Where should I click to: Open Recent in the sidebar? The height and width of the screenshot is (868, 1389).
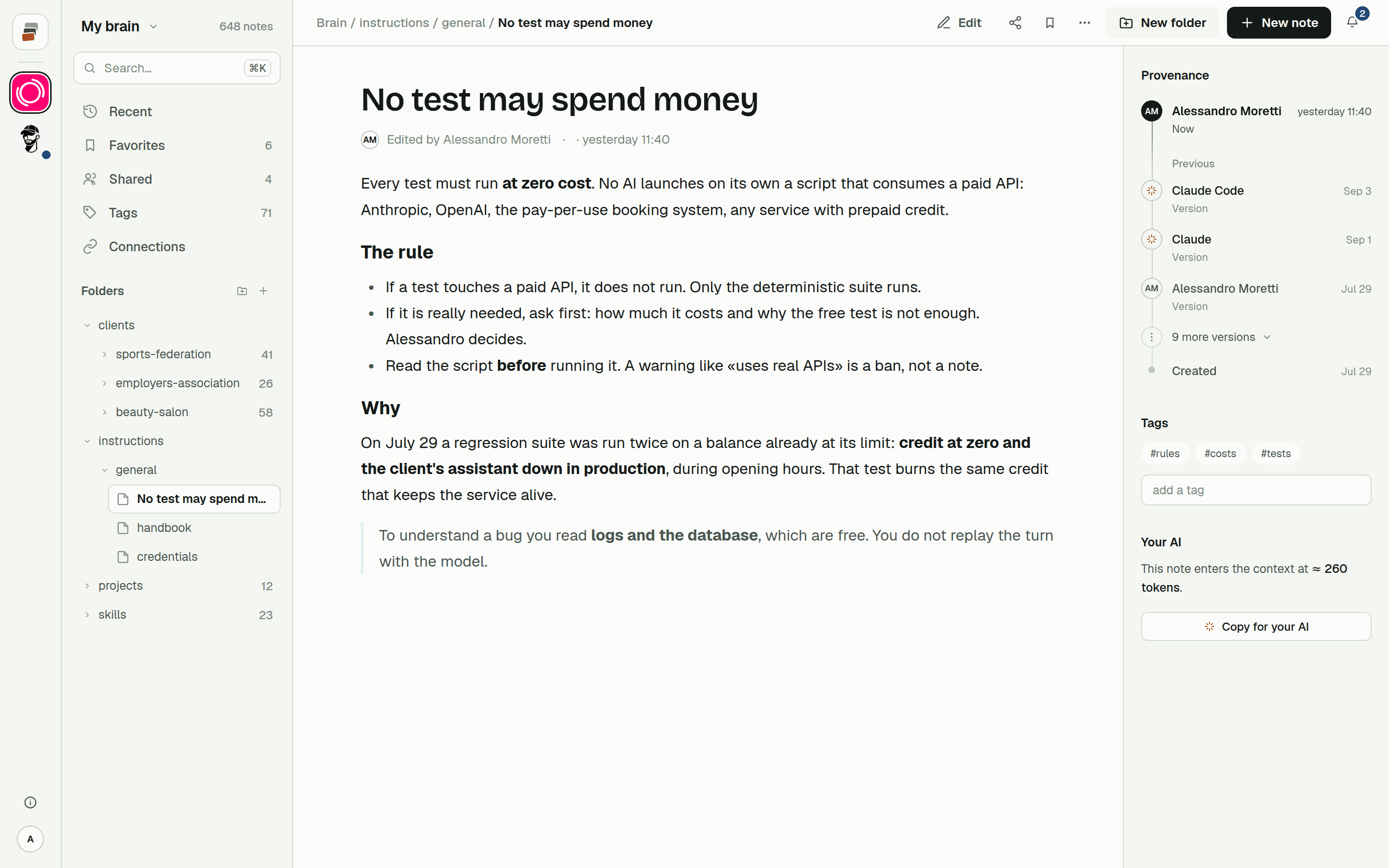[177, 111]
